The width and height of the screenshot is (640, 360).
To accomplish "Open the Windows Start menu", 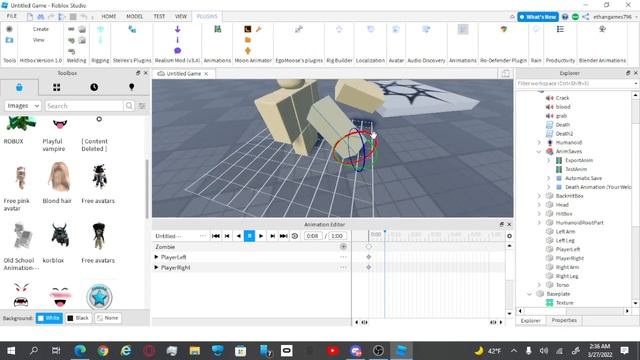I will coord(11,351).
